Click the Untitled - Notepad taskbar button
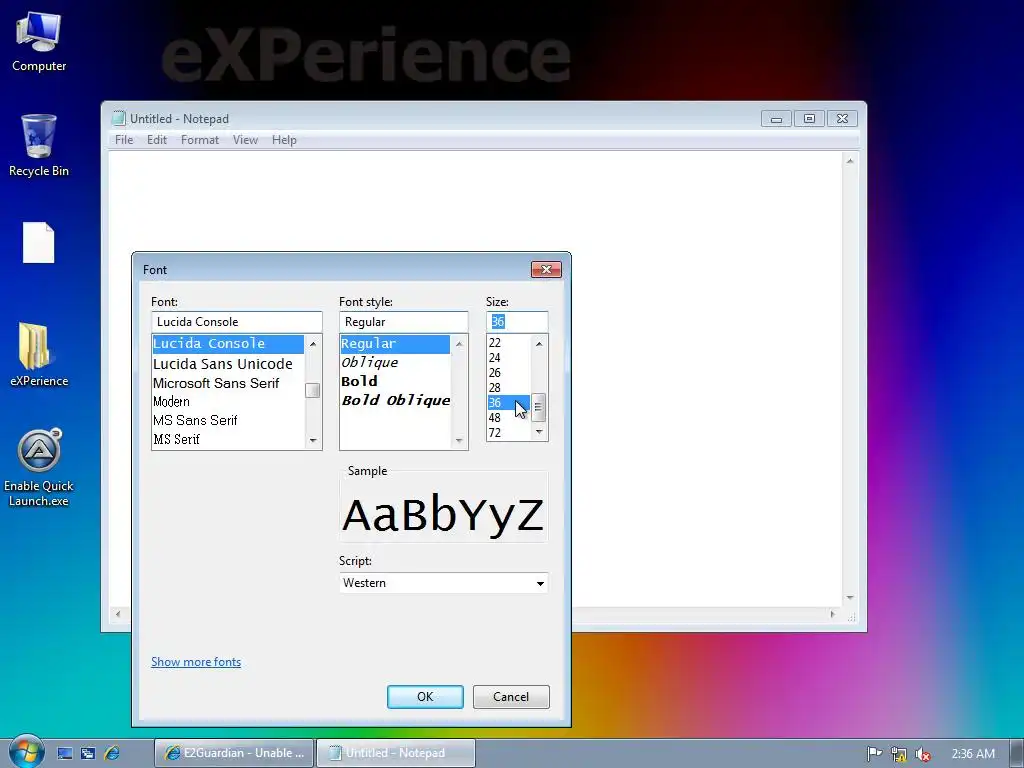This screenshot has height=768, width=1024. click(396, 753)
